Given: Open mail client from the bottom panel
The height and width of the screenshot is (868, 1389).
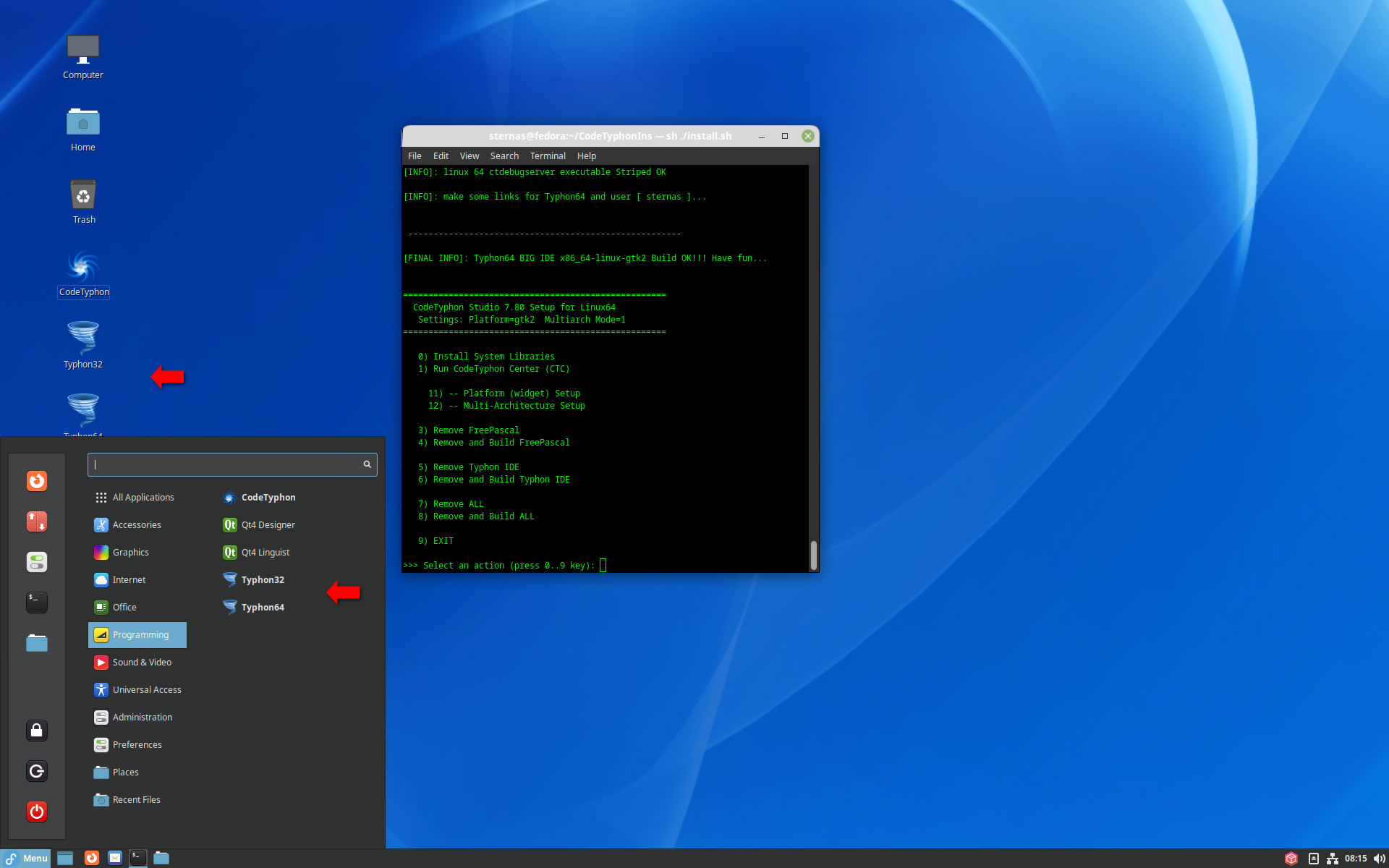Looking at the screenshot, I should (115, 859).
